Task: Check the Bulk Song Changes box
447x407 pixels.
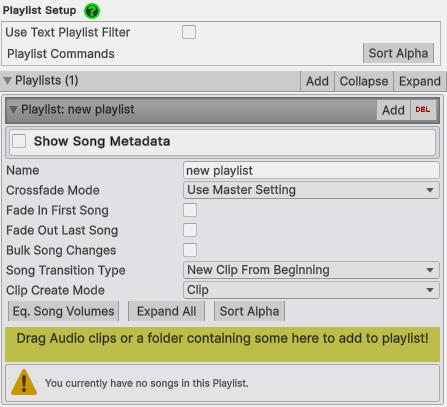Action: tap(190, 250)
